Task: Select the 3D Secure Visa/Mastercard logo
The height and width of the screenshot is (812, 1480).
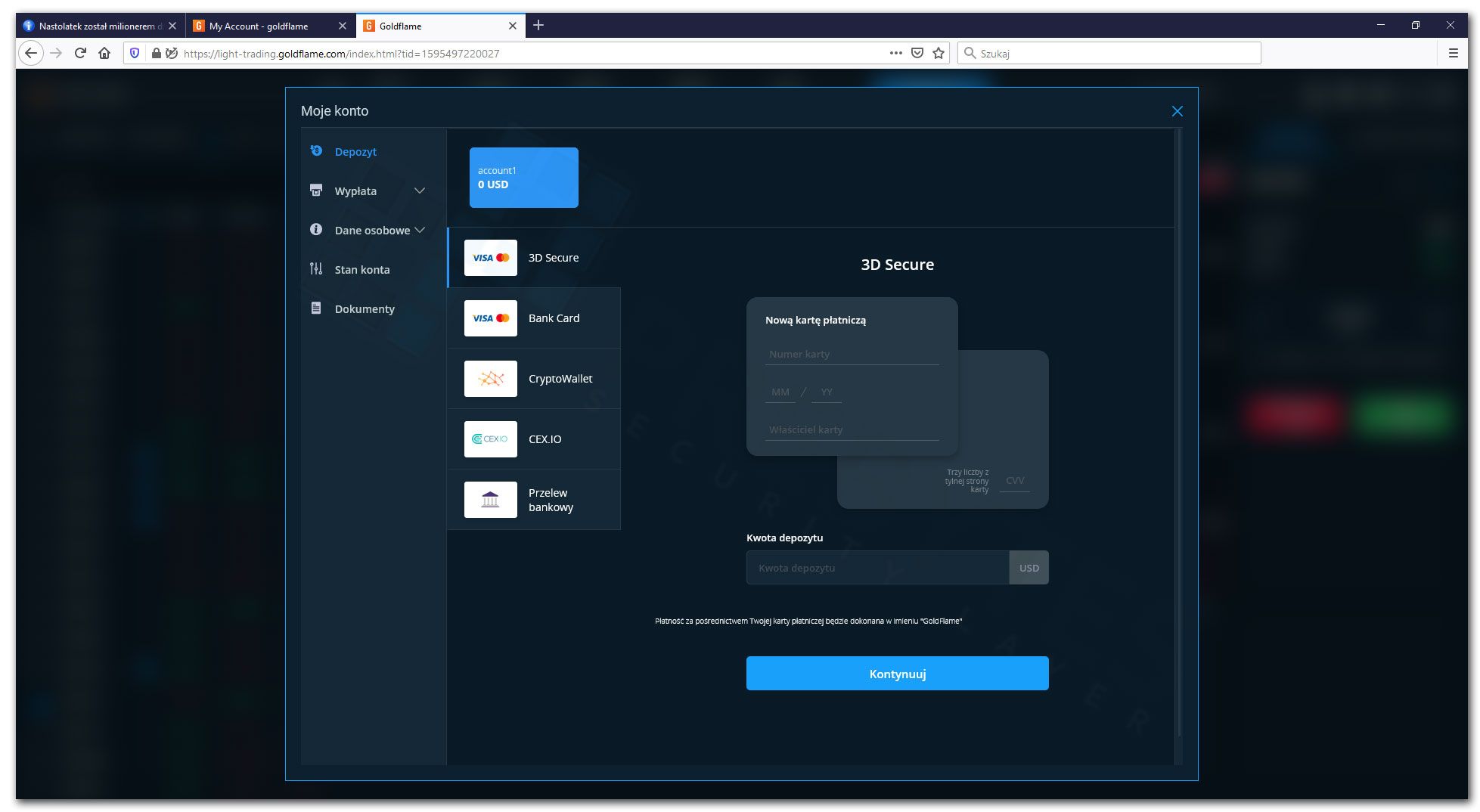Action: [491, 258]
